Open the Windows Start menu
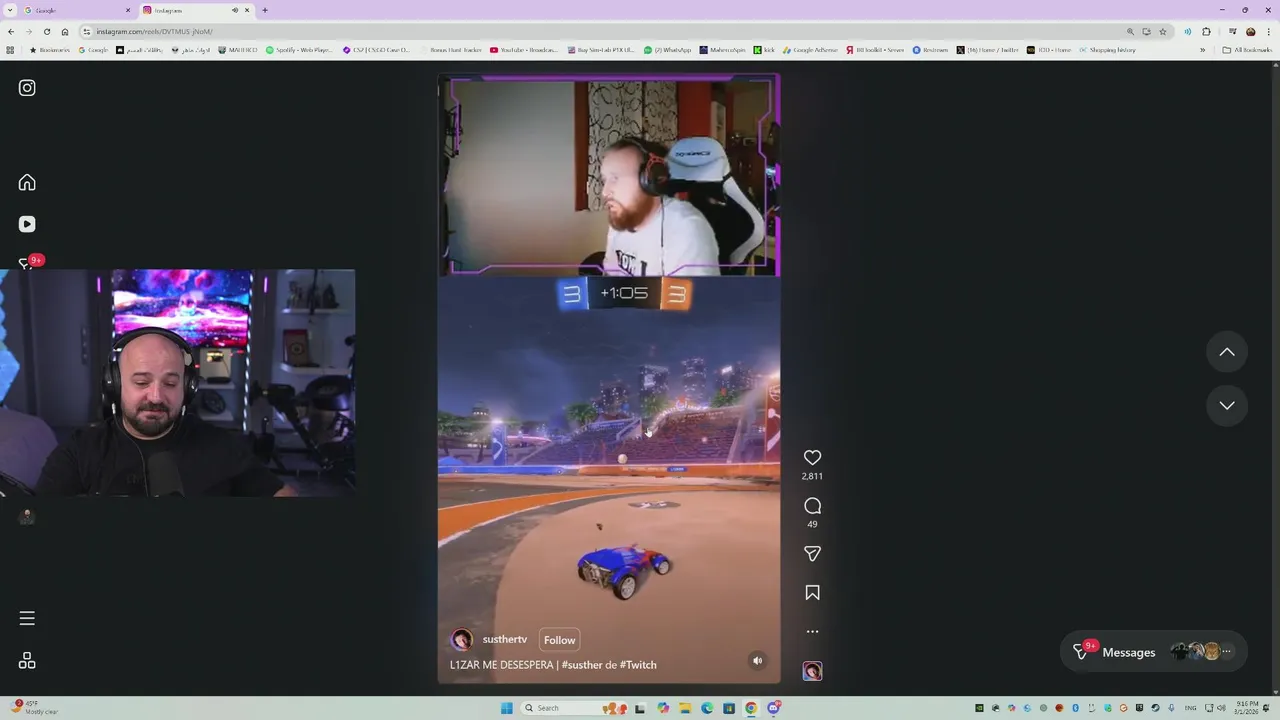 pyautogui.click(x=507, y=708)
